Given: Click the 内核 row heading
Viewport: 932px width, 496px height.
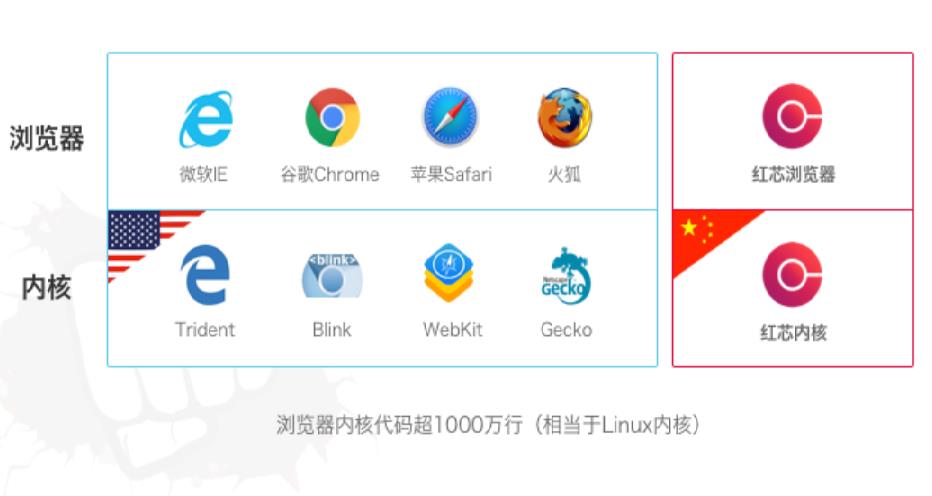Looking at the screenshot, I should (x=46, y=288).
